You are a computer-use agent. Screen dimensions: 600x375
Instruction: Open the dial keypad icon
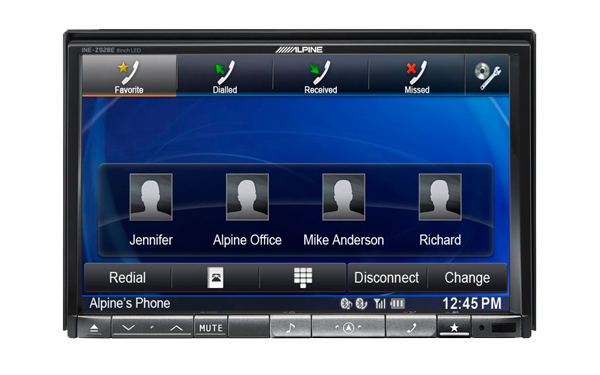click(303, 277)
